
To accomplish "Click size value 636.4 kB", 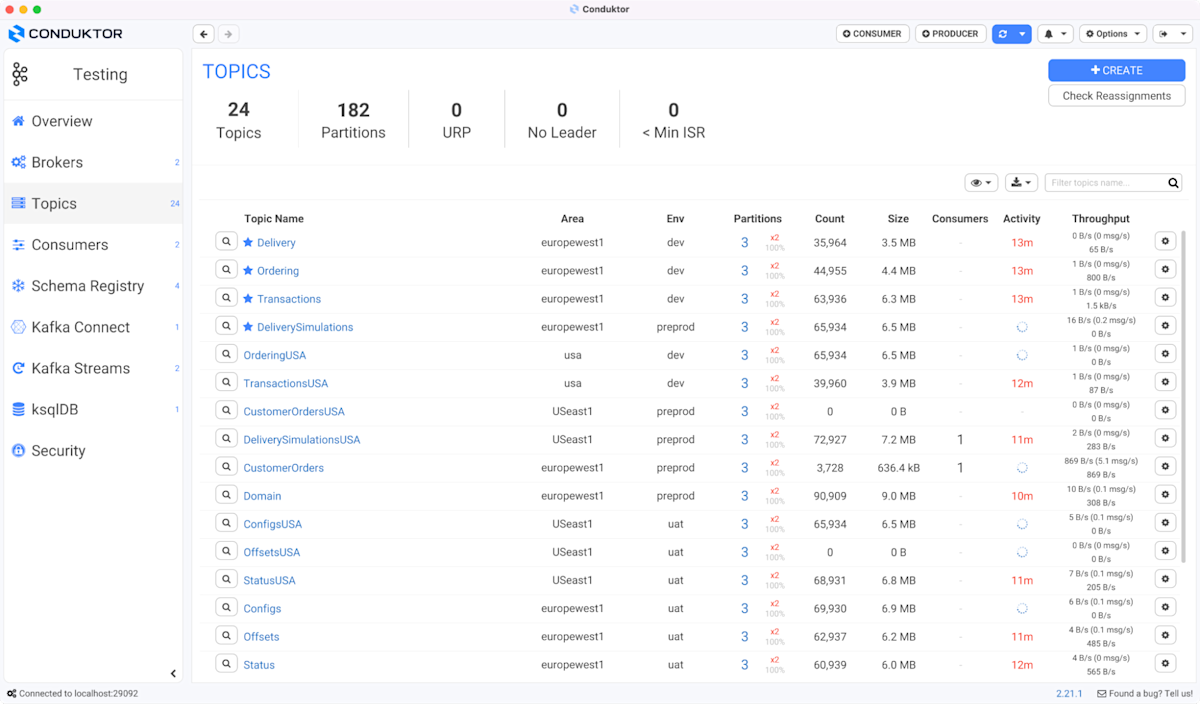I will pyautogui.click(x=898, y=467).
